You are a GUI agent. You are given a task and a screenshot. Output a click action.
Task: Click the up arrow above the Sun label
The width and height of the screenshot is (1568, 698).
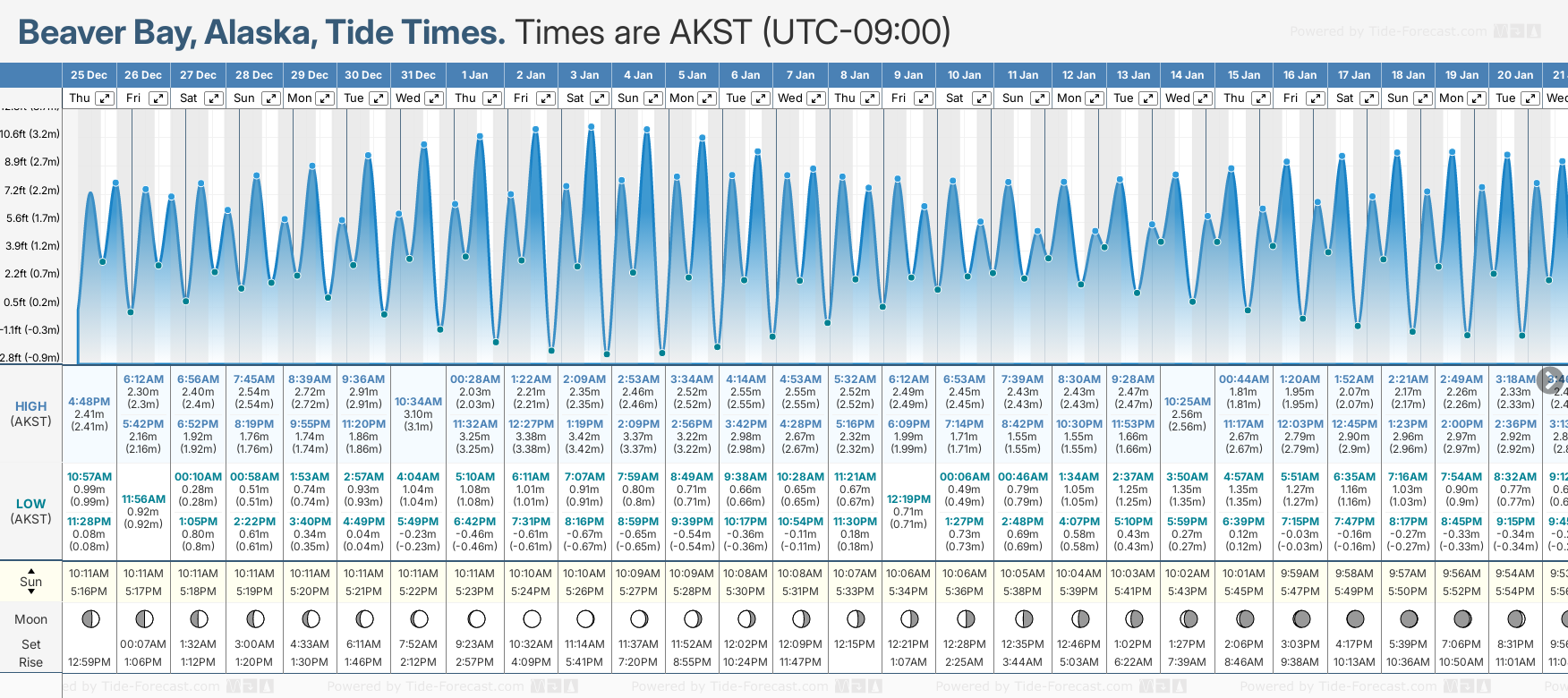pyautogui.click(x=31, y=570)
